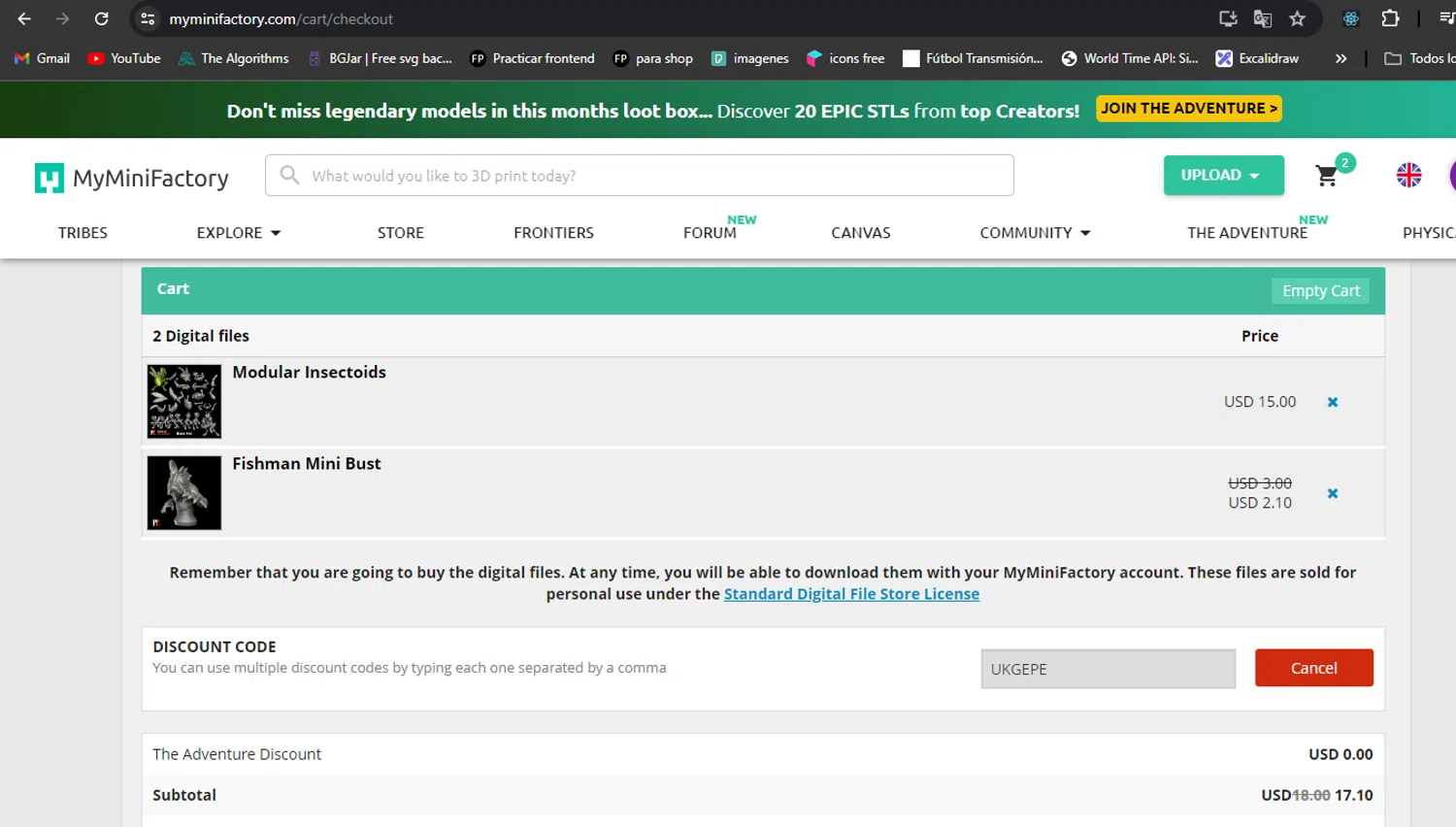
Task: Click the '2 Digital files' heading
Action: click(x=201, y=336)
